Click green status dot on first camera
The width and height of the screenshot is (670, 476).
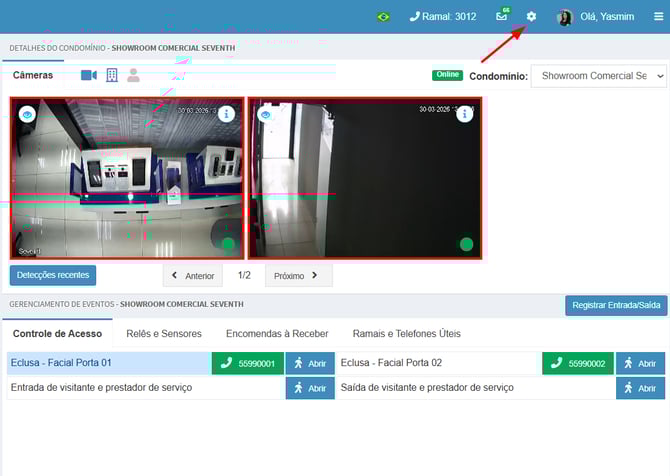pos(227,243)
